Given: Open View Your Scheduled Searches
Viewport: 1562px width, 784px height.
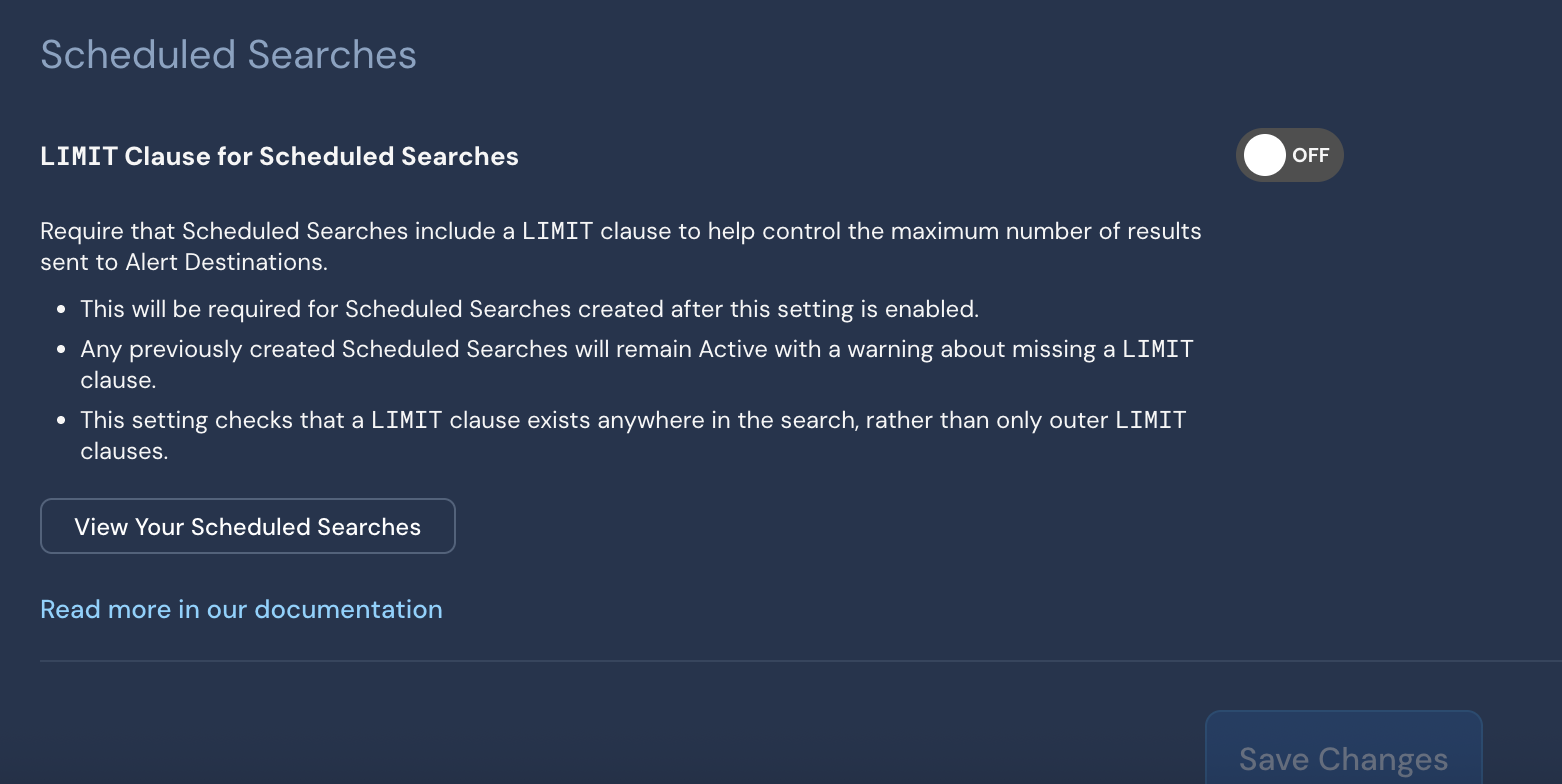Looking at the screenshot, I should (248, 526).
